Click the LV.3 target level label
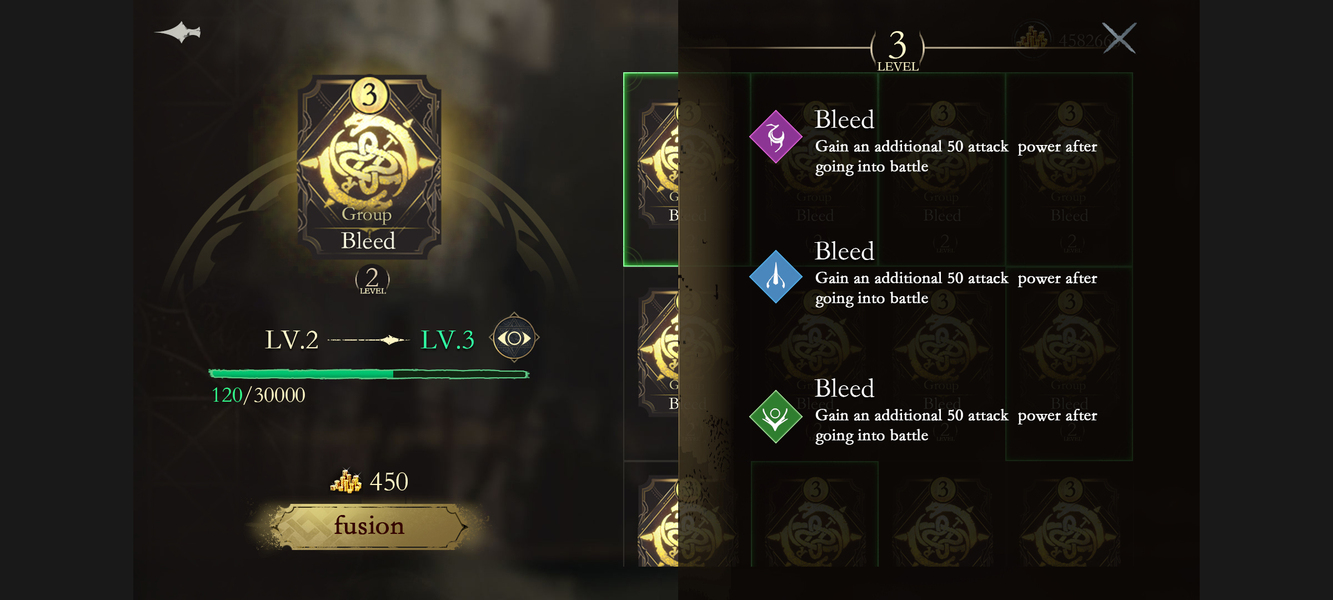The height and width of the screenshot is (600, 1333). (447, 340)
